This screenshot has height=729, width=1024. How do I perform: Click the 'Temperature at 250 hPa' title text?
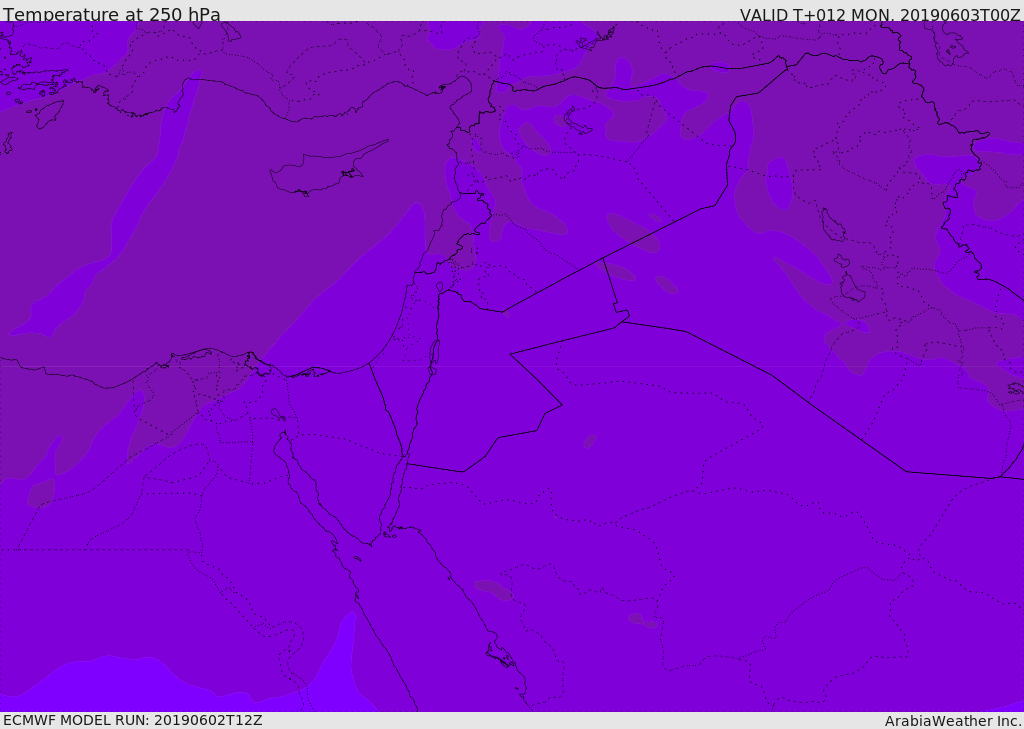[112, 14]
